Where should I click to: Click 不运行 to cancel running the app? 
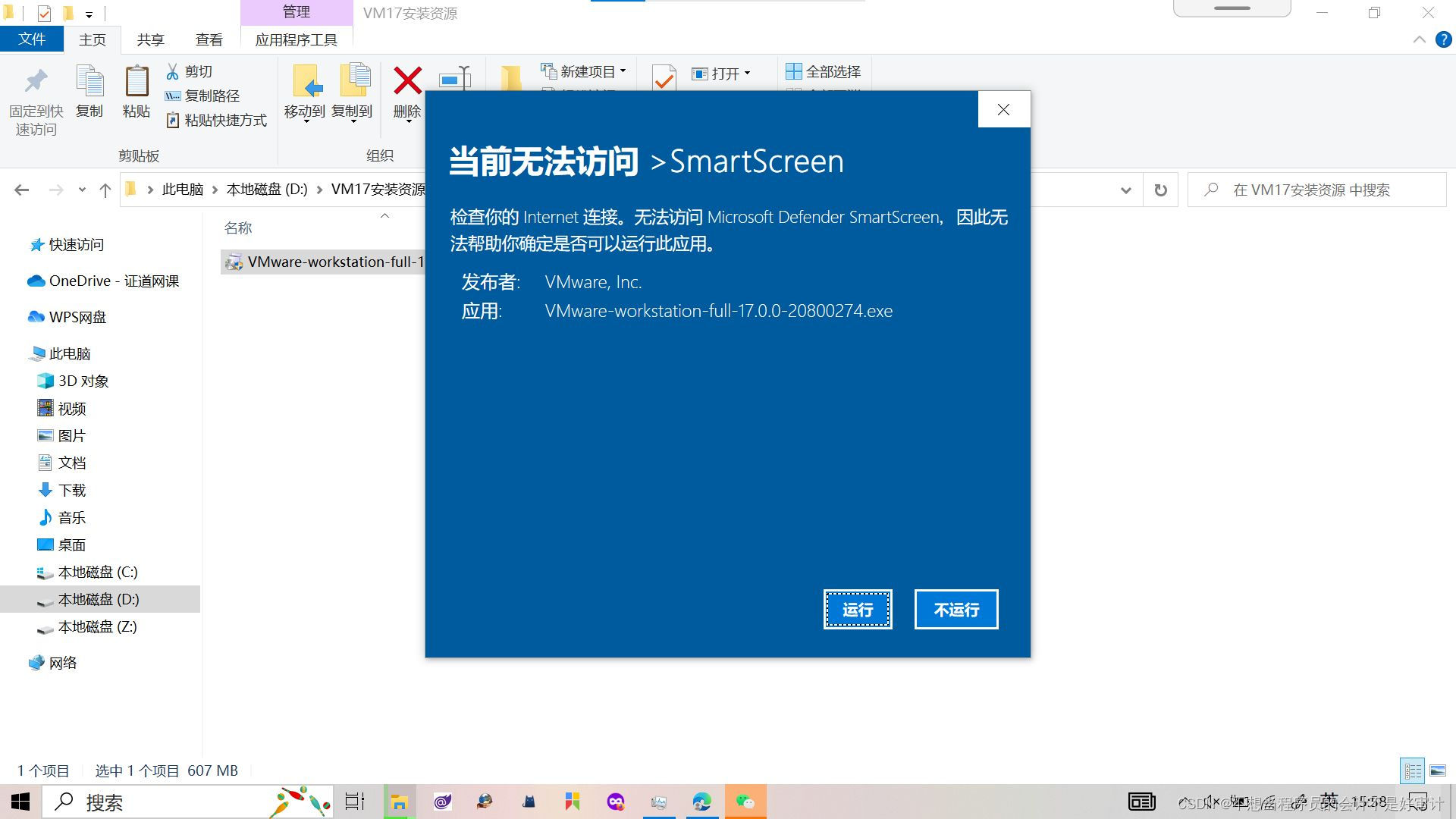[x=956, y=609]
